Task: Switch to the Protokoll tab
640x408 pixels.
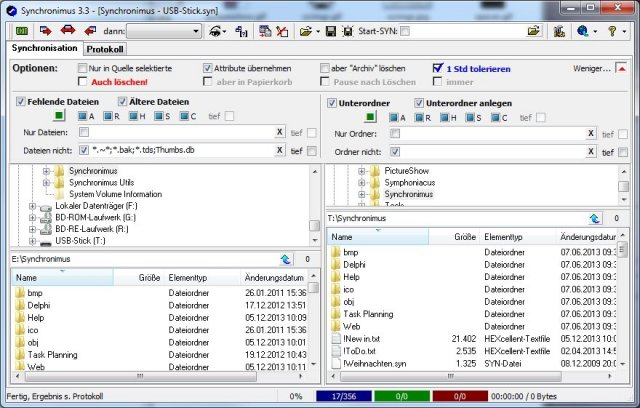Action: coord(105,48)
